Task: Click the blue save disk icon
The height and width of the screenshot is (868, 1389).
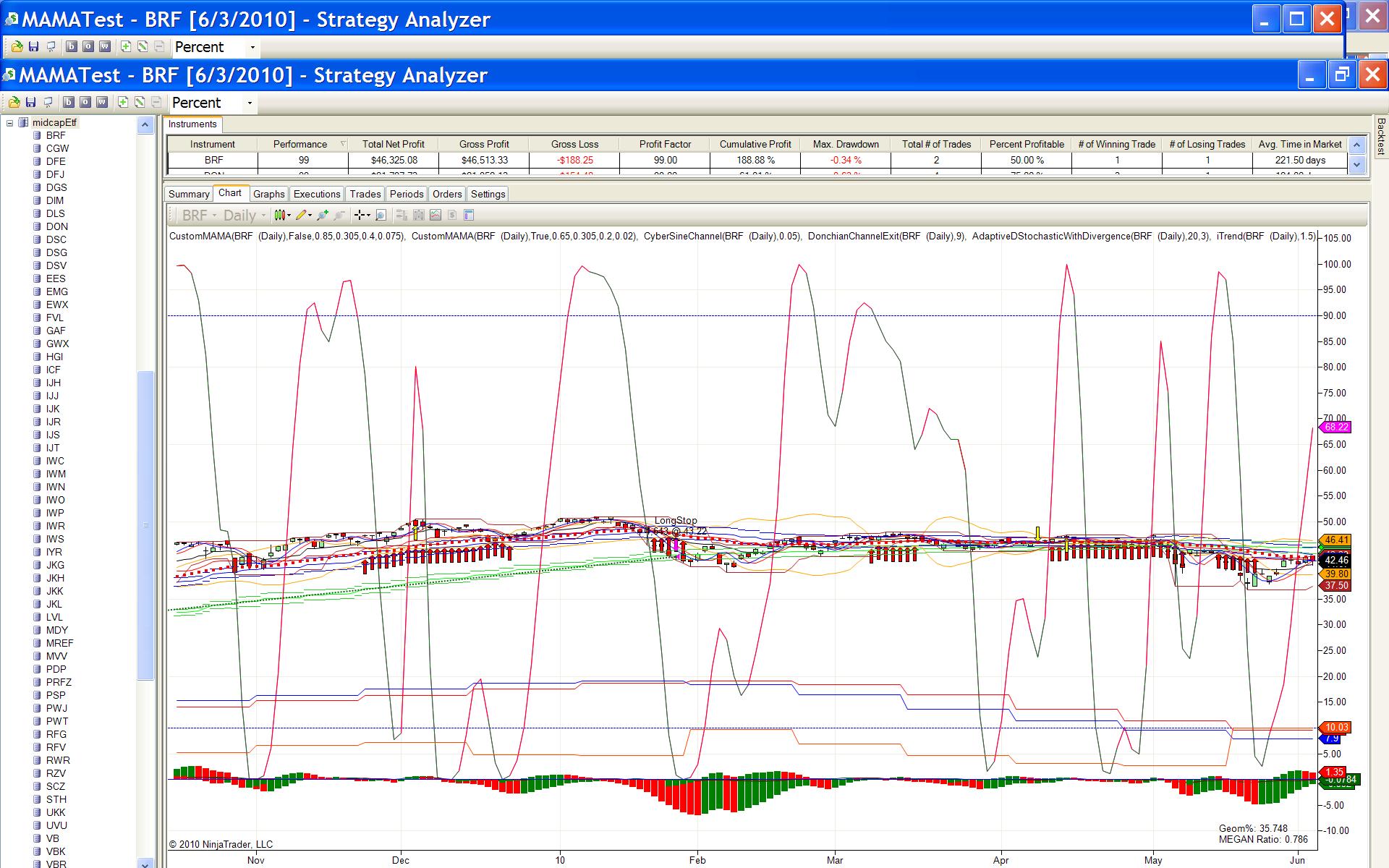Action: pyautogui.click(x=31, y=103)
